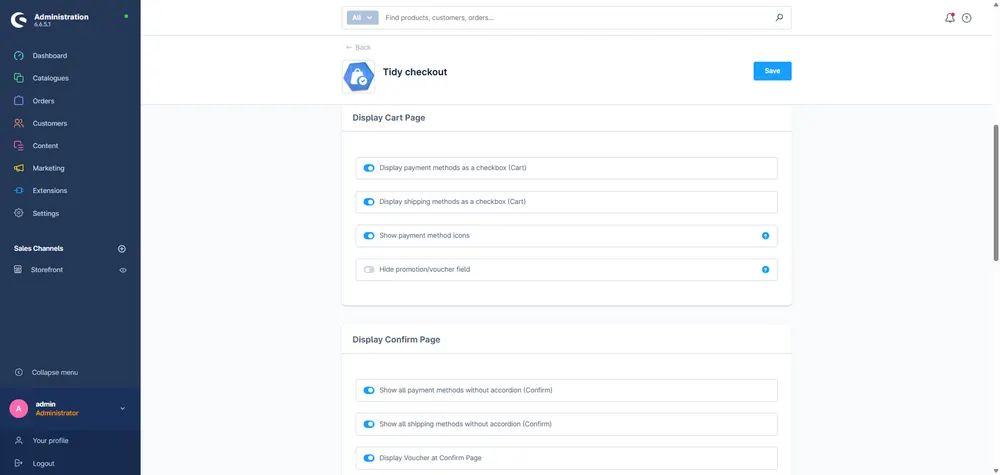Click Logout link
This screenshot has height=475, width=1000.
pyautogui.click(x=43, y=464)
